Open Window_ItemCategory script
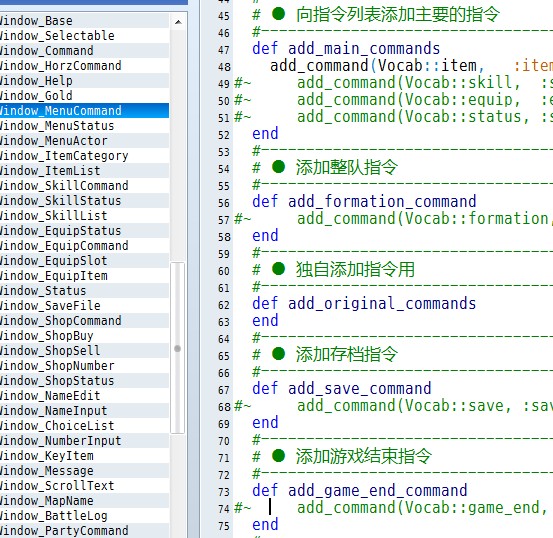The image size is (553, 538). coord(84,156)
